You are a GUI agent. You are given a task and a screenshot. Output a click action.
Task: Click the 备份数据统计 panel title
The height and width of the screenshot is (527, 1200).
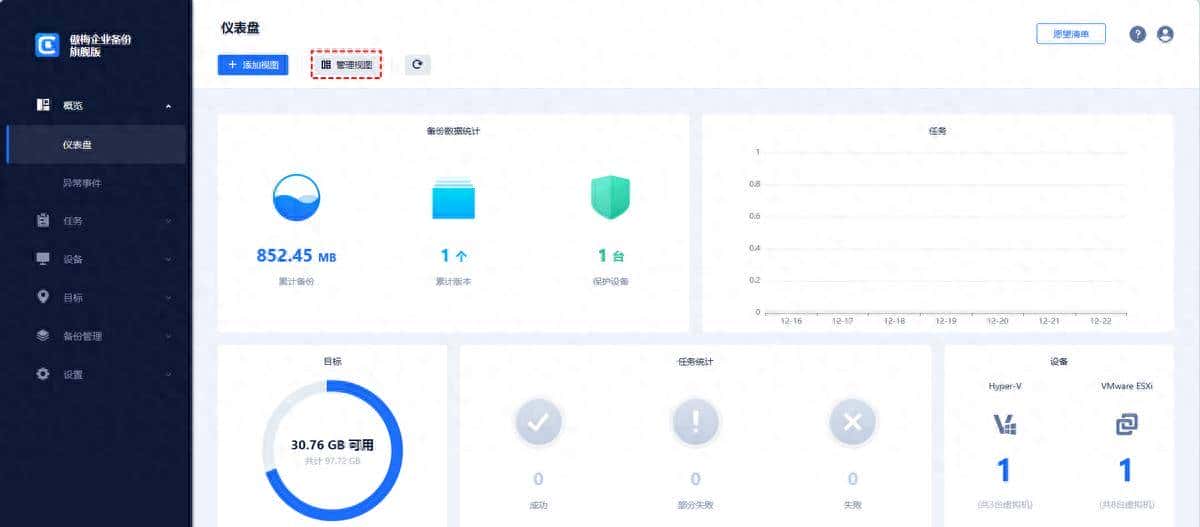(x=453, y=131)
